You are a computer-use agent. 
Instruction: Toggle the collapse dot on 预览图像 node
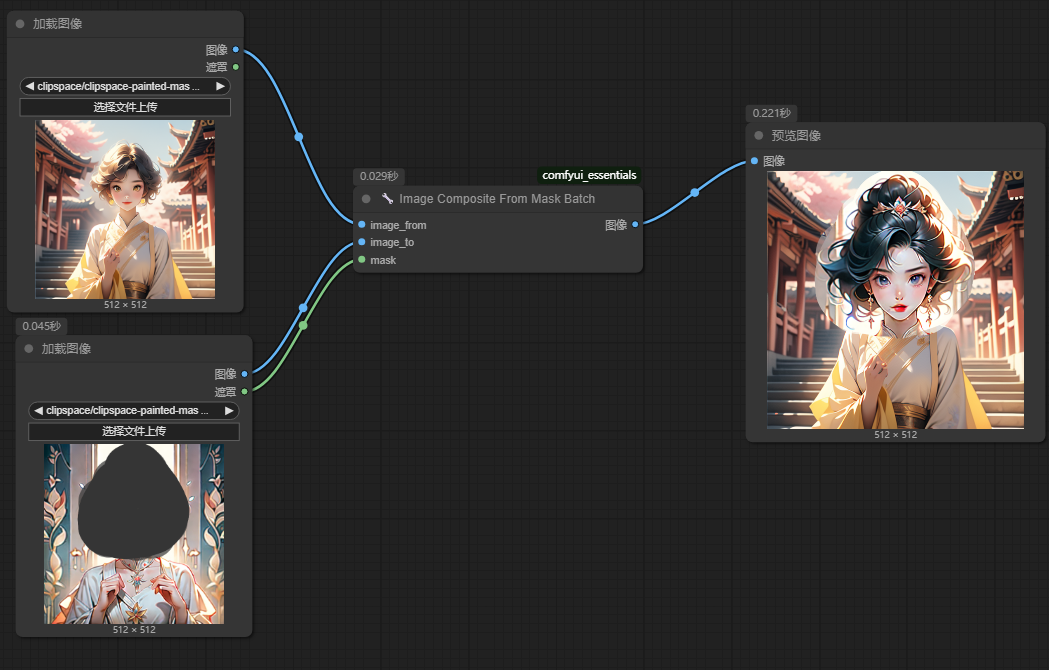click(x=758, y=136)
